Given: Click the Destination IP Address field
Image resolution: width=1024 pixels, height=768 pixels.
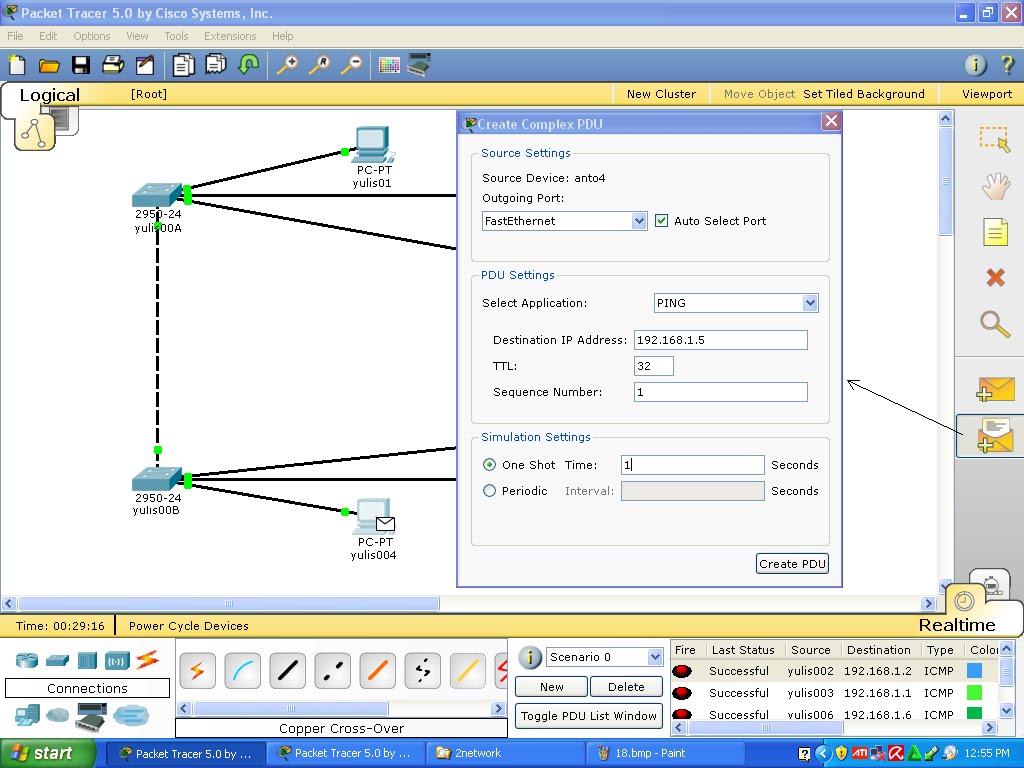Looking at the screenshot, I should click(x=720, y=340).
